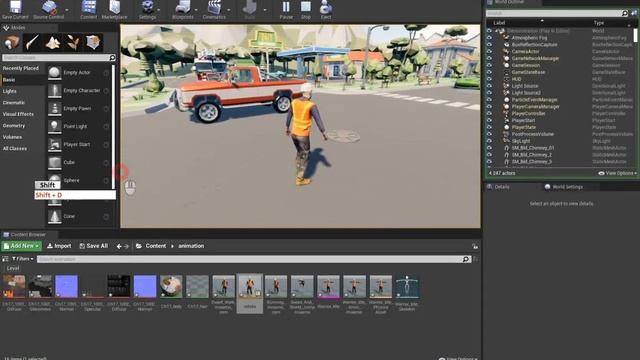The image size is (640, 360).
Task: Click the Content Browser asset search field
Action: coord(254,259)
